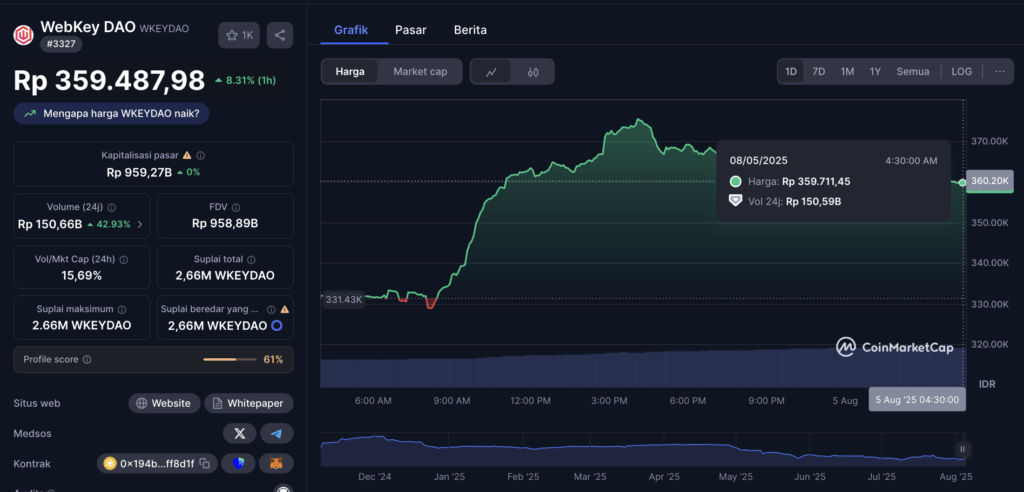Click info icon next to FDV
This screenshot has width=1024, height=492.
238,207
